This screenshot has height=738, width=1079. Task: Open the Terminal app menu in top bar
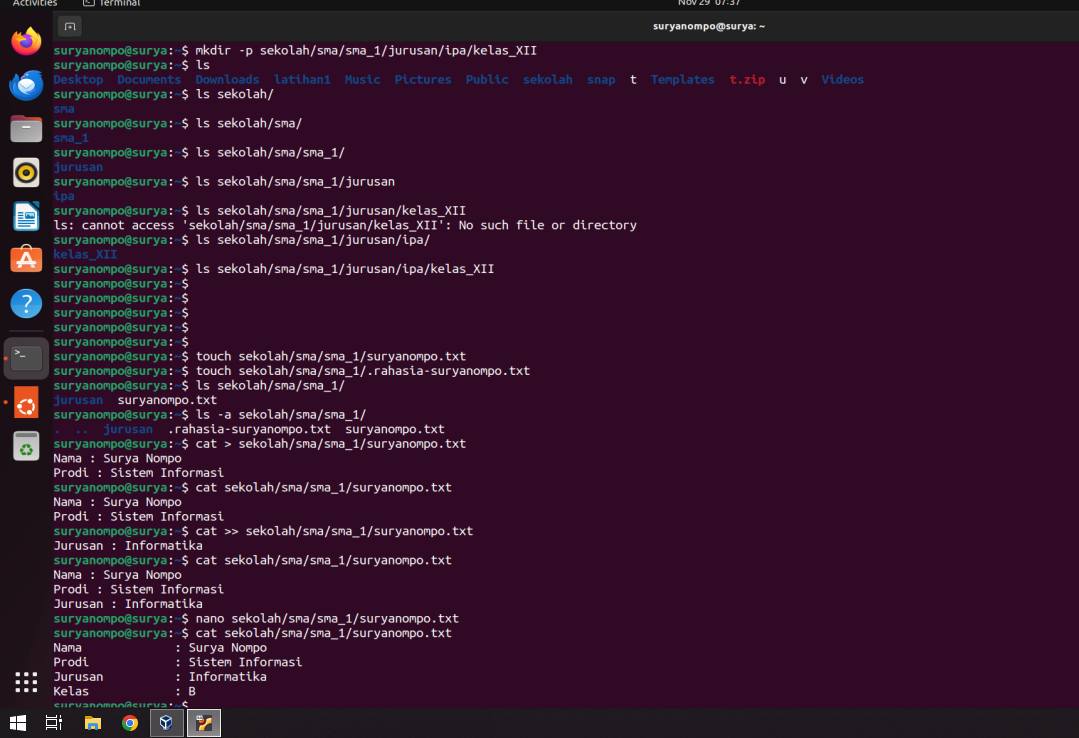tap(111, 3)
